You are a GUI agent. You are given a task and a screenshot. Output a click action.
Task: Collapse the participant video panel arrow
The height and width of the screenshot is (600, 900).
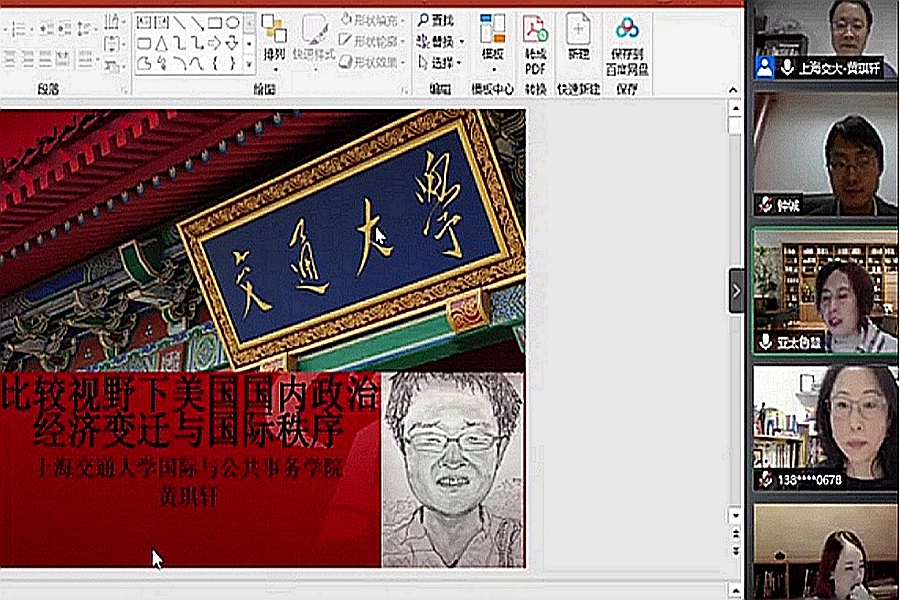coord(736,291)
